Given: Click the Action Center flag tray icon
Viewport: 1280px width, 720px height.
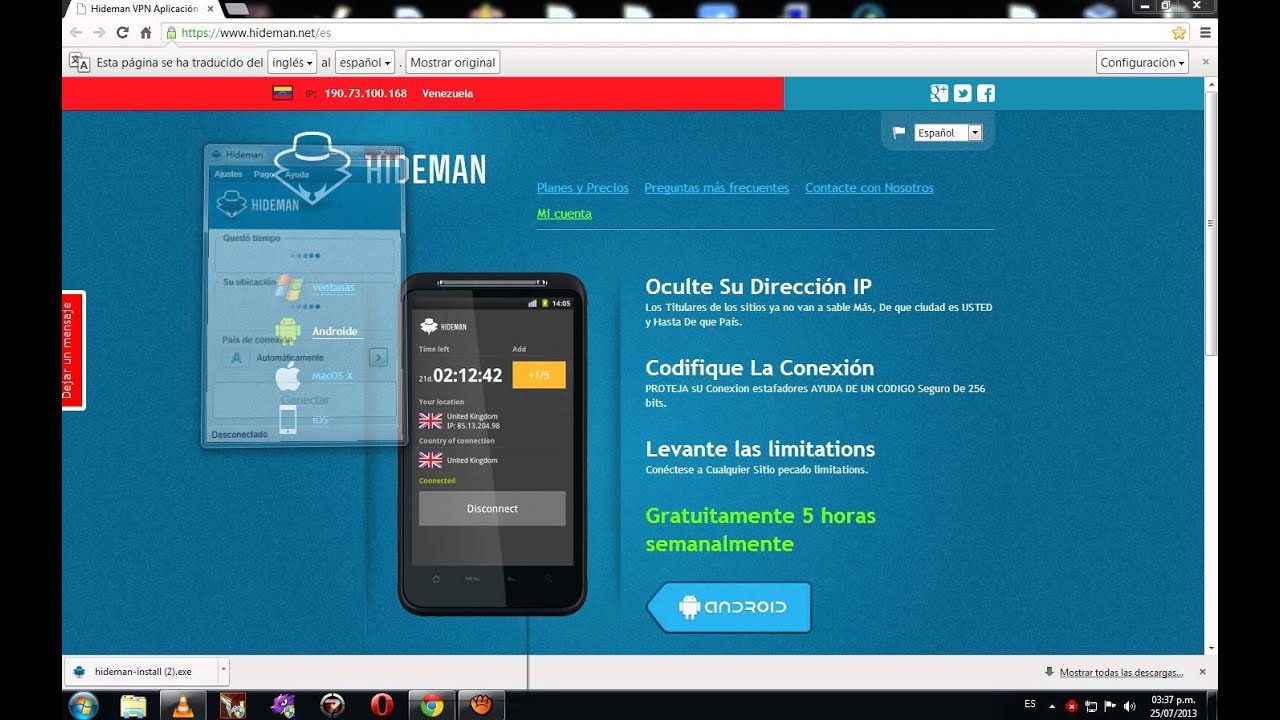Looking at the screenshot, I should (x=1110, y=705).
